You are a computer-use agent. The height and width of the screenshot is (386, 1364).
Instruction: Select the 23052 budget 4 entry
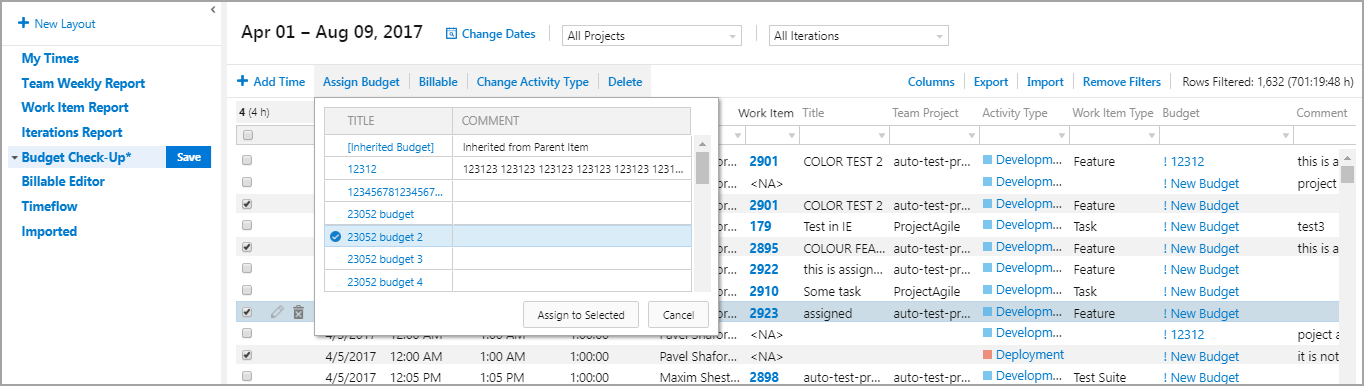tap(385, 282)
